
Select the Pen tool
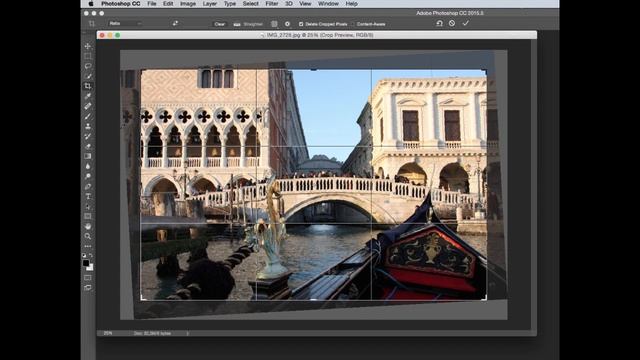(x=88, y=186)
